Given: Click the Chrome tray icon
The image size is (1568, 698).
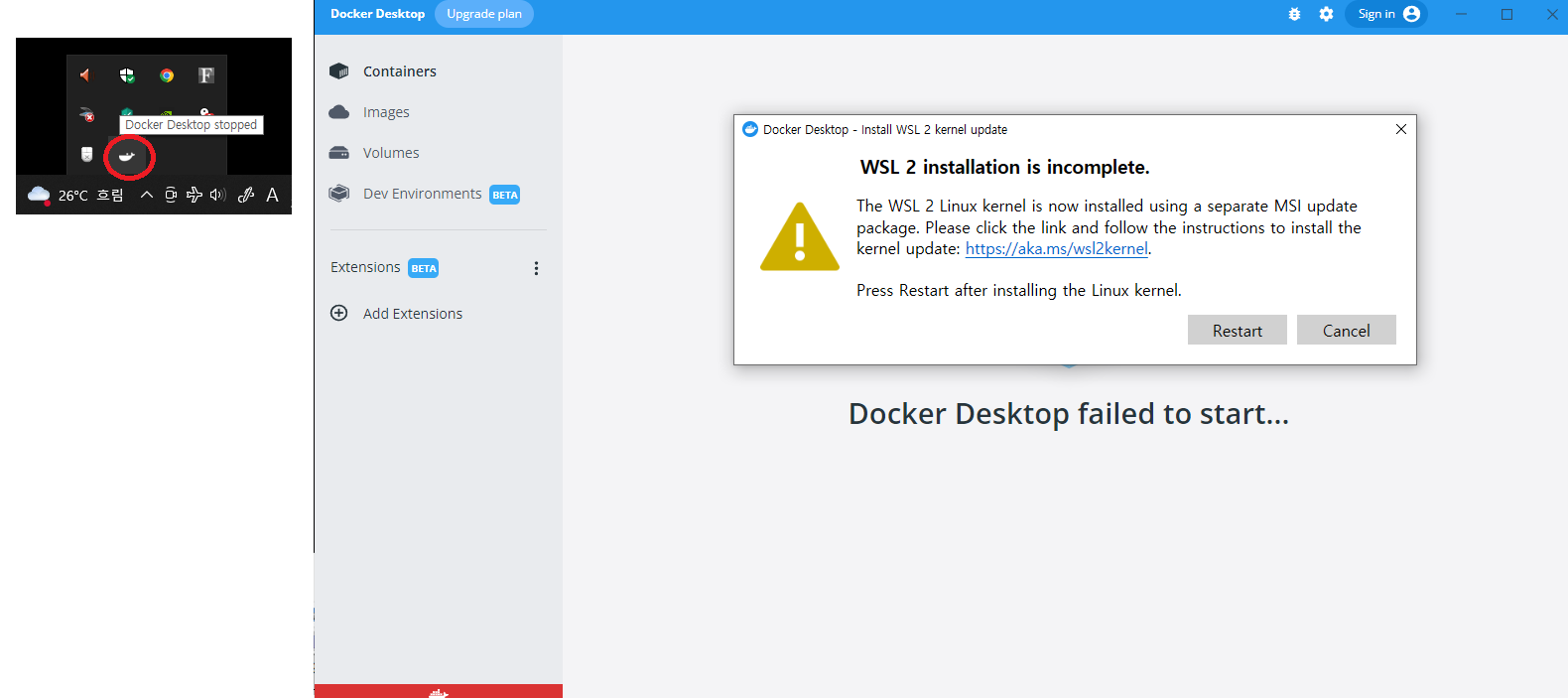Looking at the screenshot, I should coord(167,75).
